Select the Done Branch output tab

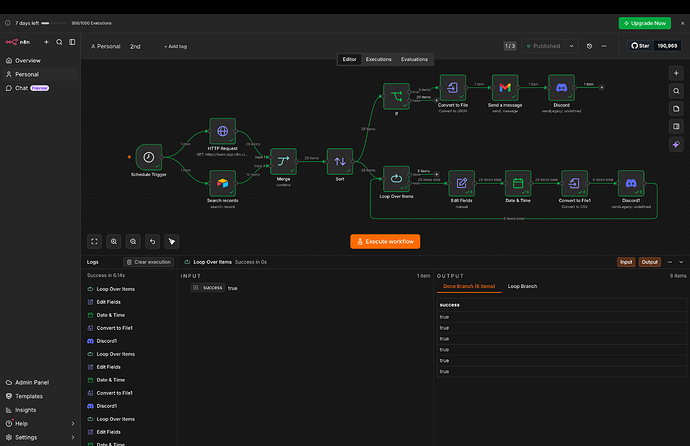pyautogui.click(x=469, y=286)
